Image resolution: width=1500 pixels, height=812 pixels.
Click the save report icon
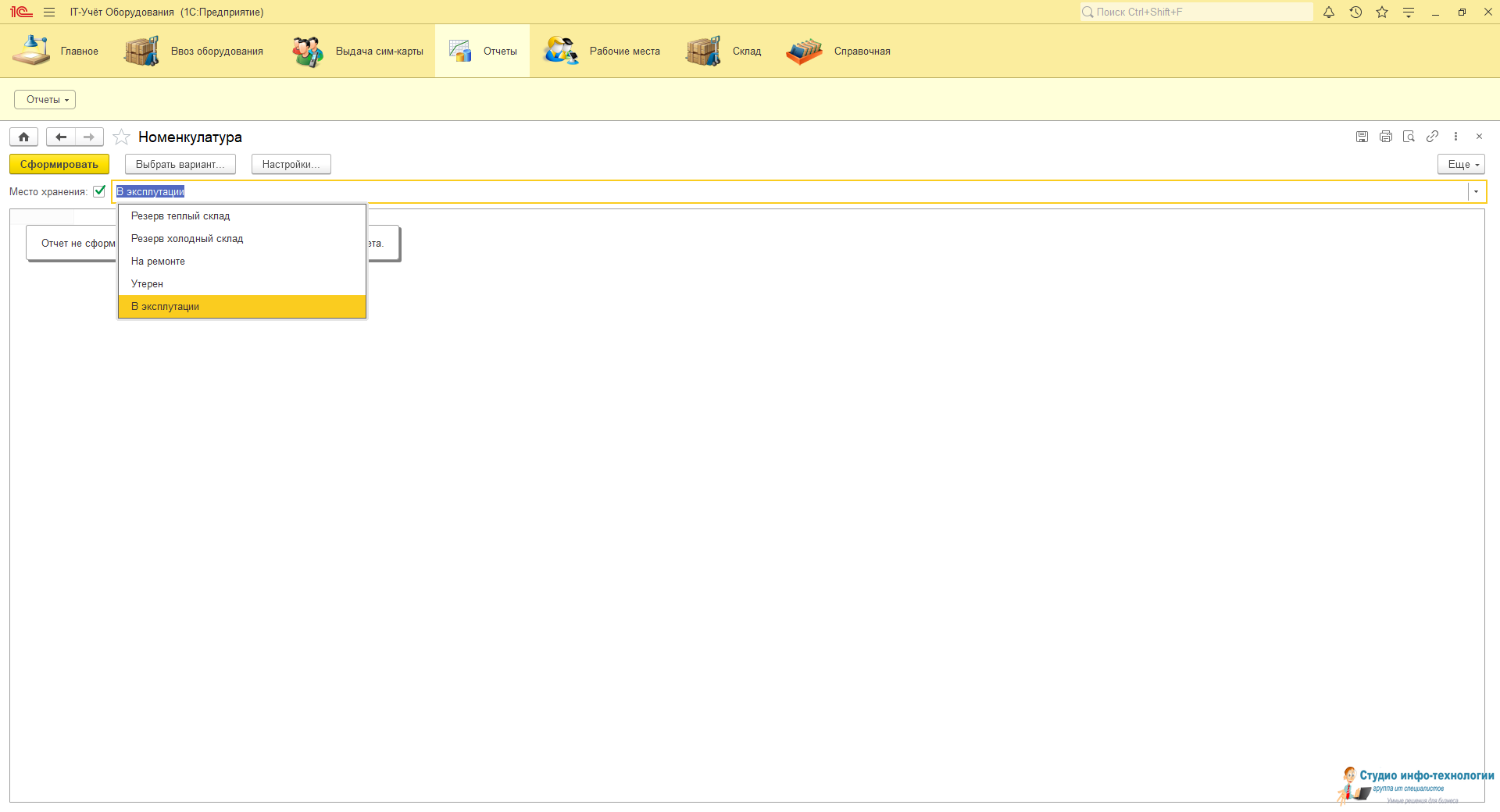click(x=1362, y=137)
